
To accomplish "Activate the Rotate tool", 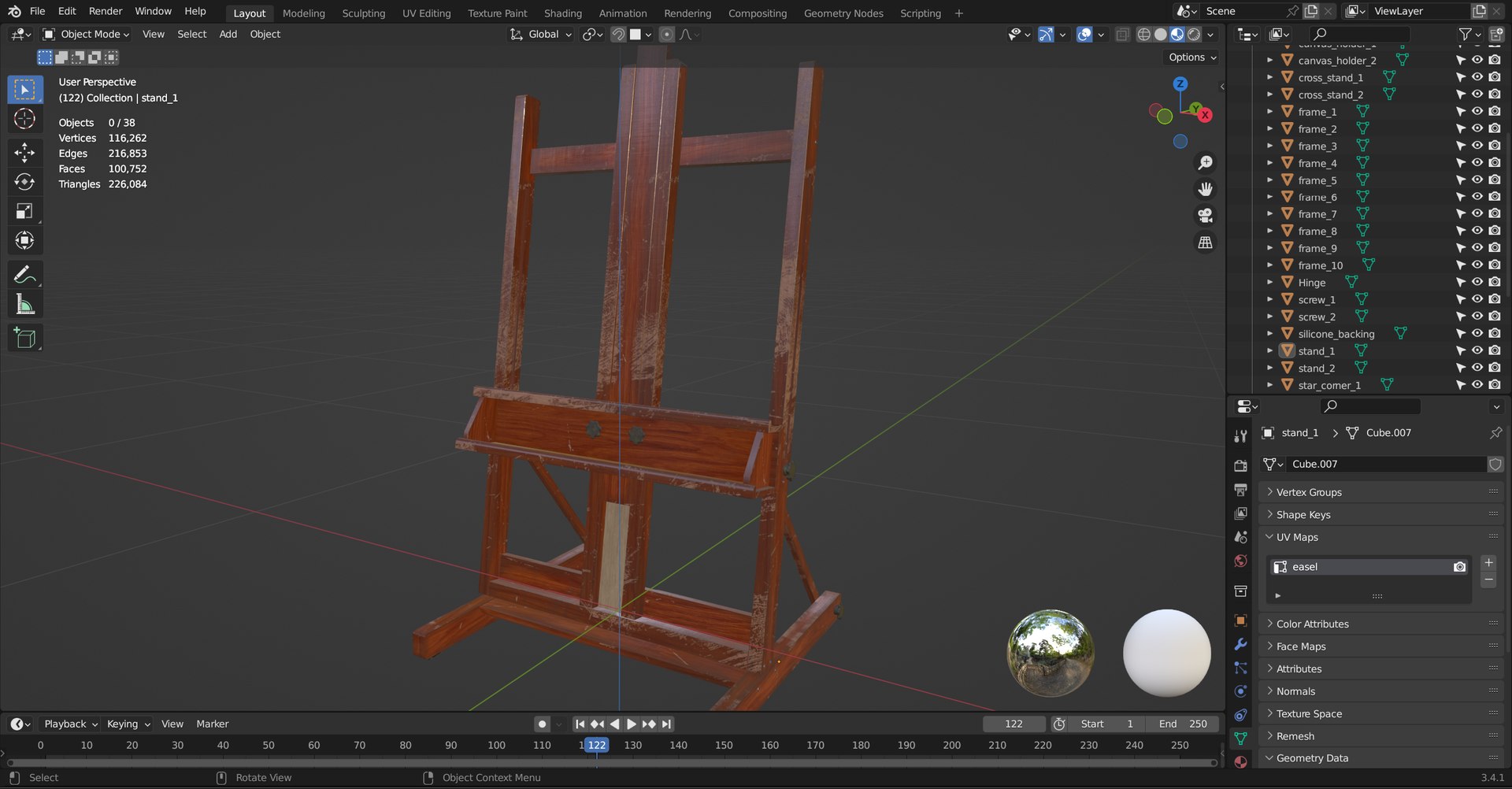I will tap(24, 182).
